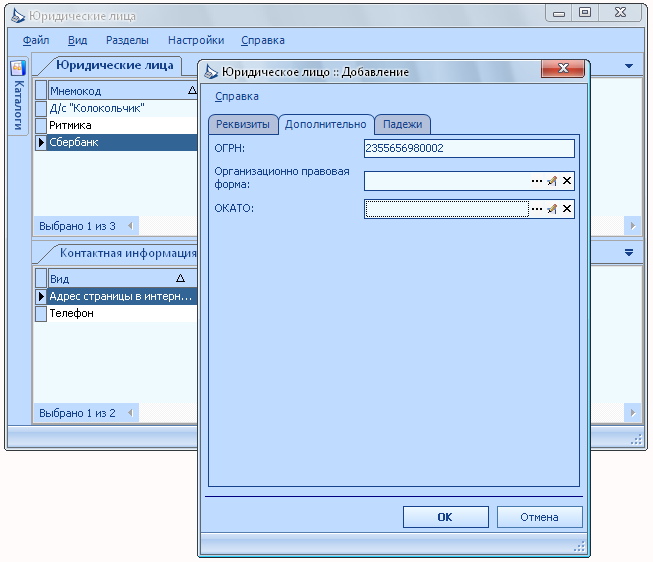Open the Юридические лица panel dropdown arrow
This screenshot has width=653, height=562.
coord(629,66)
